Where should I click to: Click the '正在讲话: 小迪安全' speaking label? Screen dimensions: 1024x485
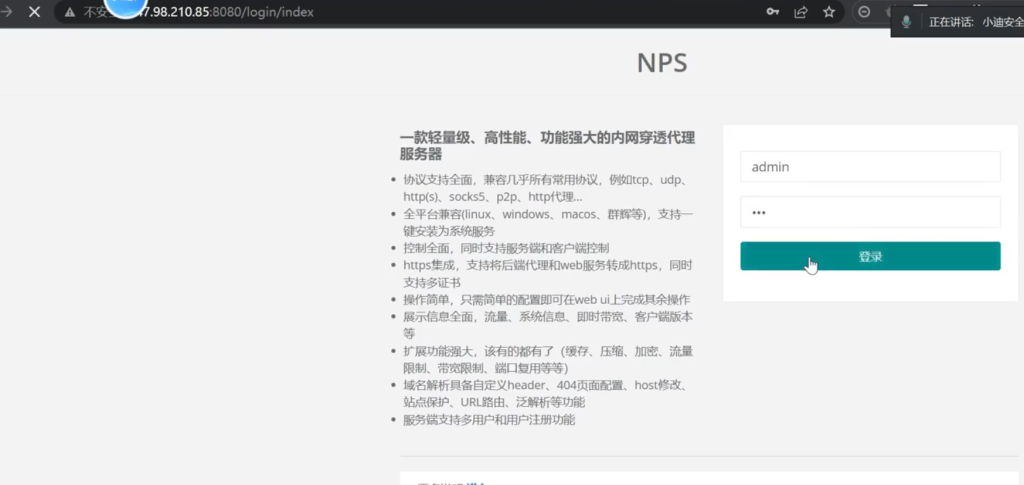pos(976,22)
